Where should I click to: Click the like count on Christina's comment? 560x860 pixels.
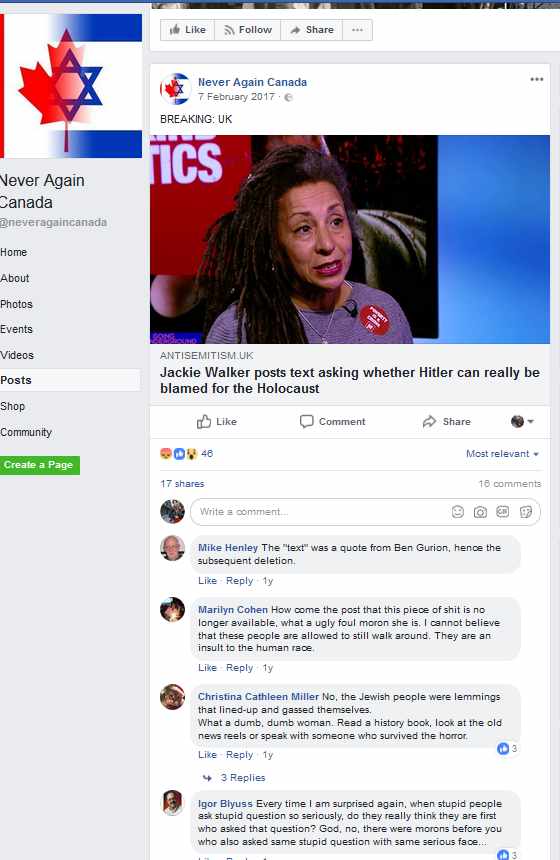(x=507, y=749)
